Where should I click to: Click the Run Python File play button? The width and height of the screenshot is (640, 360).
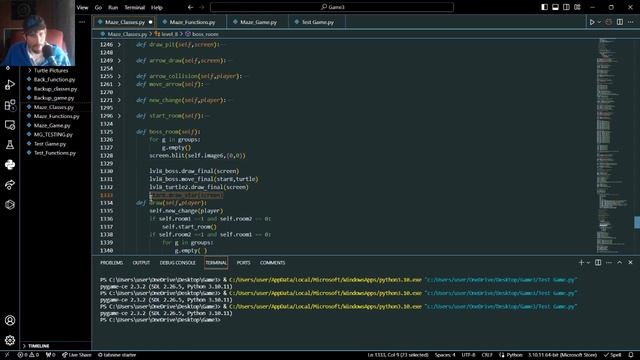click(592, 22)
